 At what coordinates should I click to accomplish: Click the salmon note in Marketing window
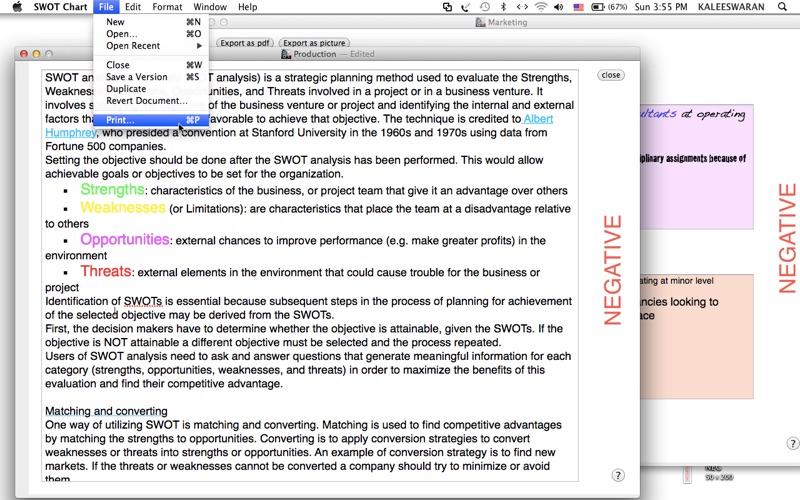pos(697,337)
